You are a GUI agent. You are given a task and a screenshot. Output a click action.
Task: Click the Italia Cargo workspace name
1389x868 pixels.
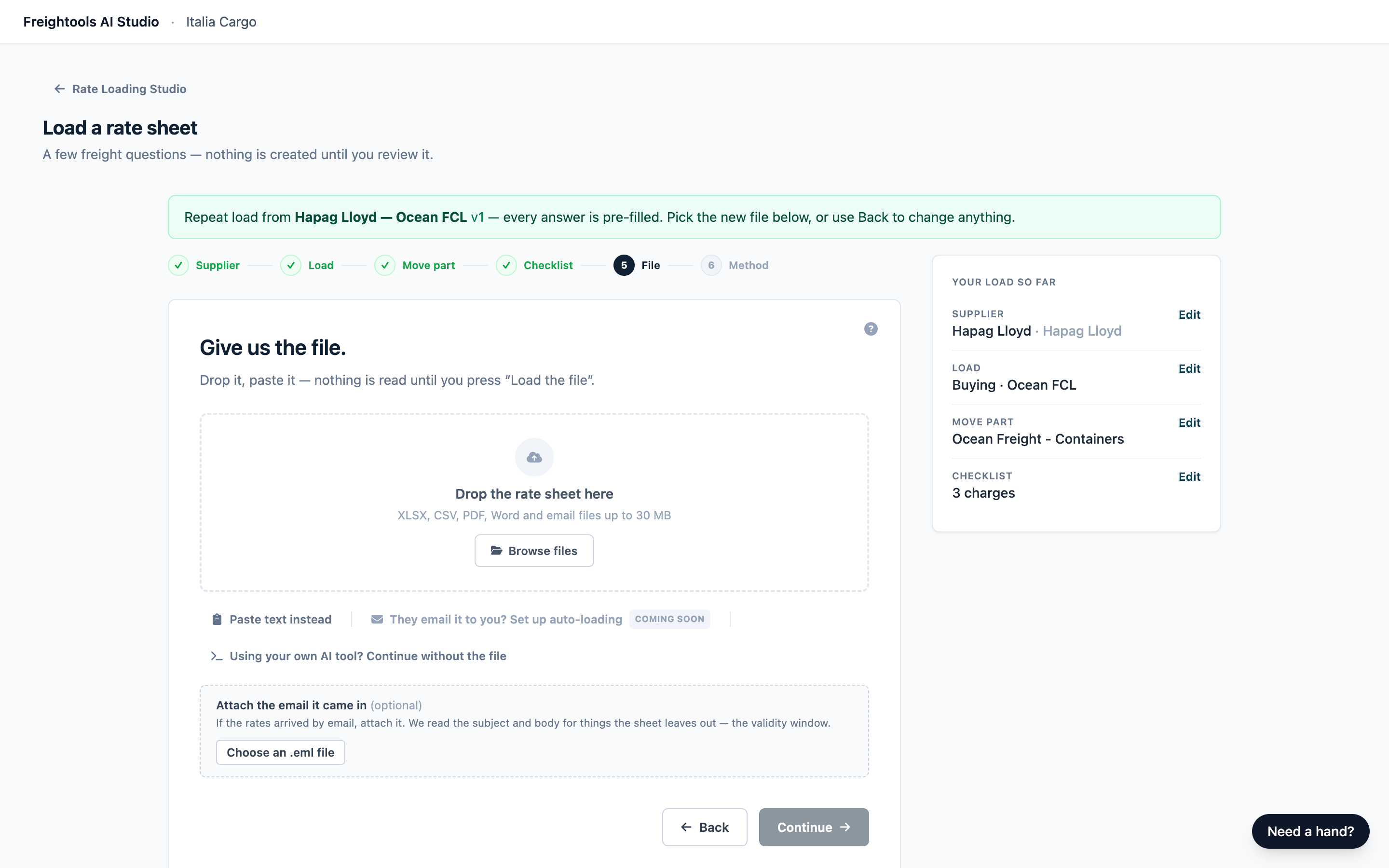pyautogui.click(x=221, y=22)
